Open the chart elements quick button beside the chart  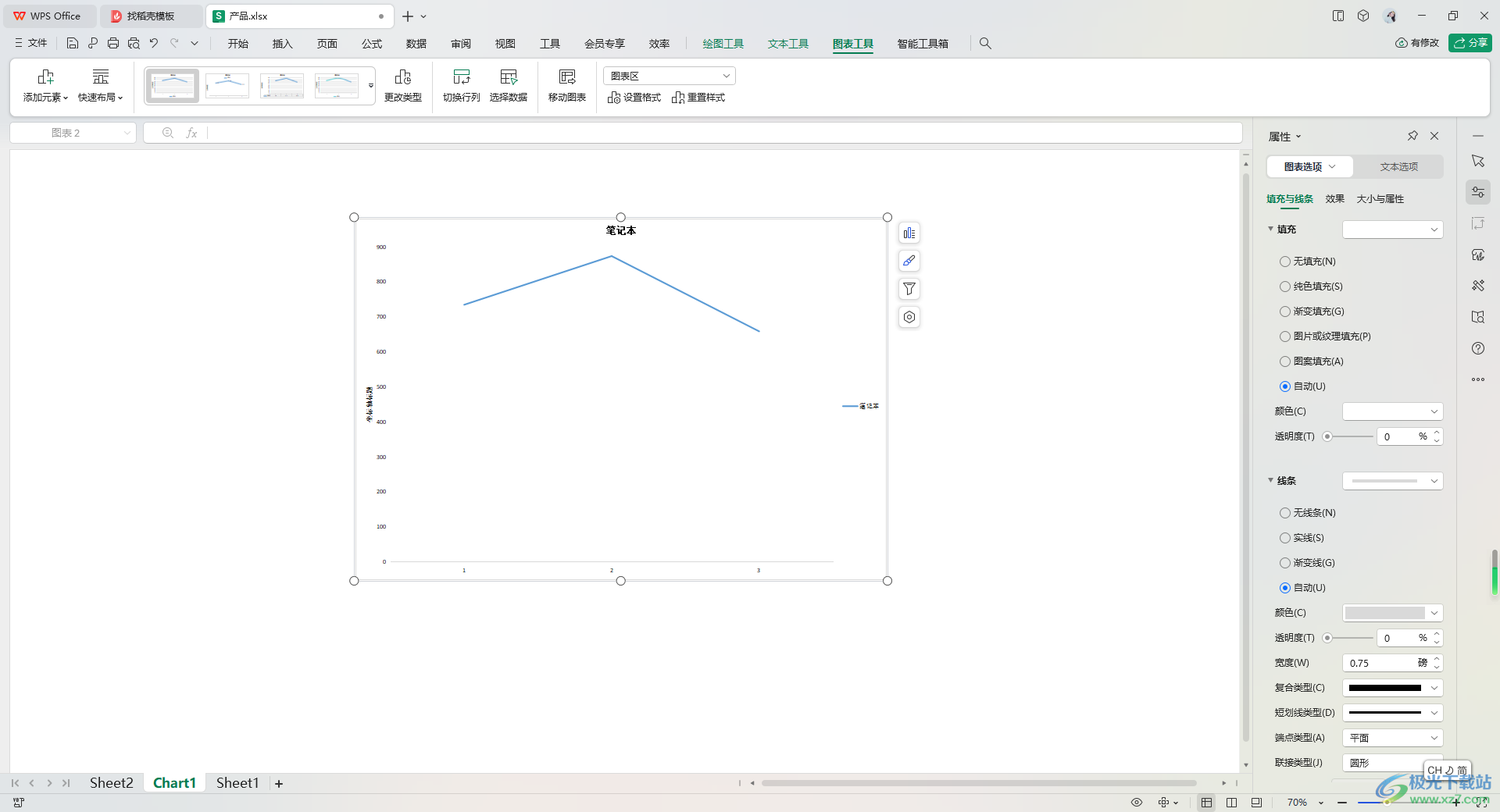click(x=909, y=233)
